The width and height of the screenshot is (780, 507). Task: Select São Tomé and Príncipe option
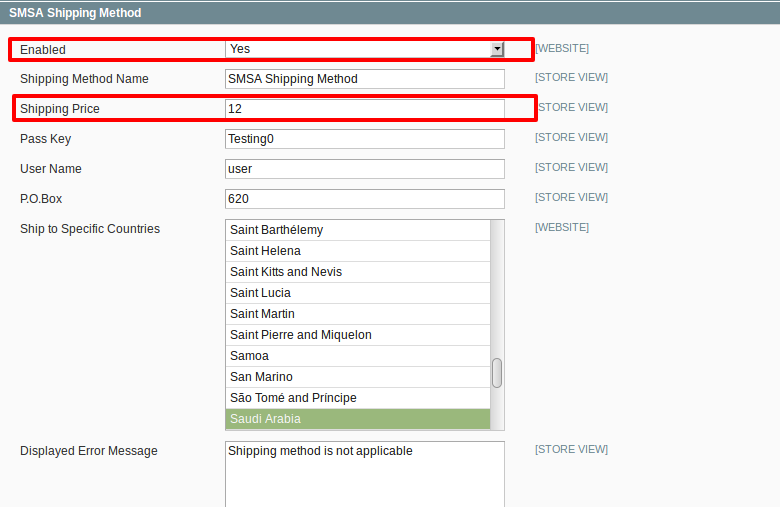358,398
